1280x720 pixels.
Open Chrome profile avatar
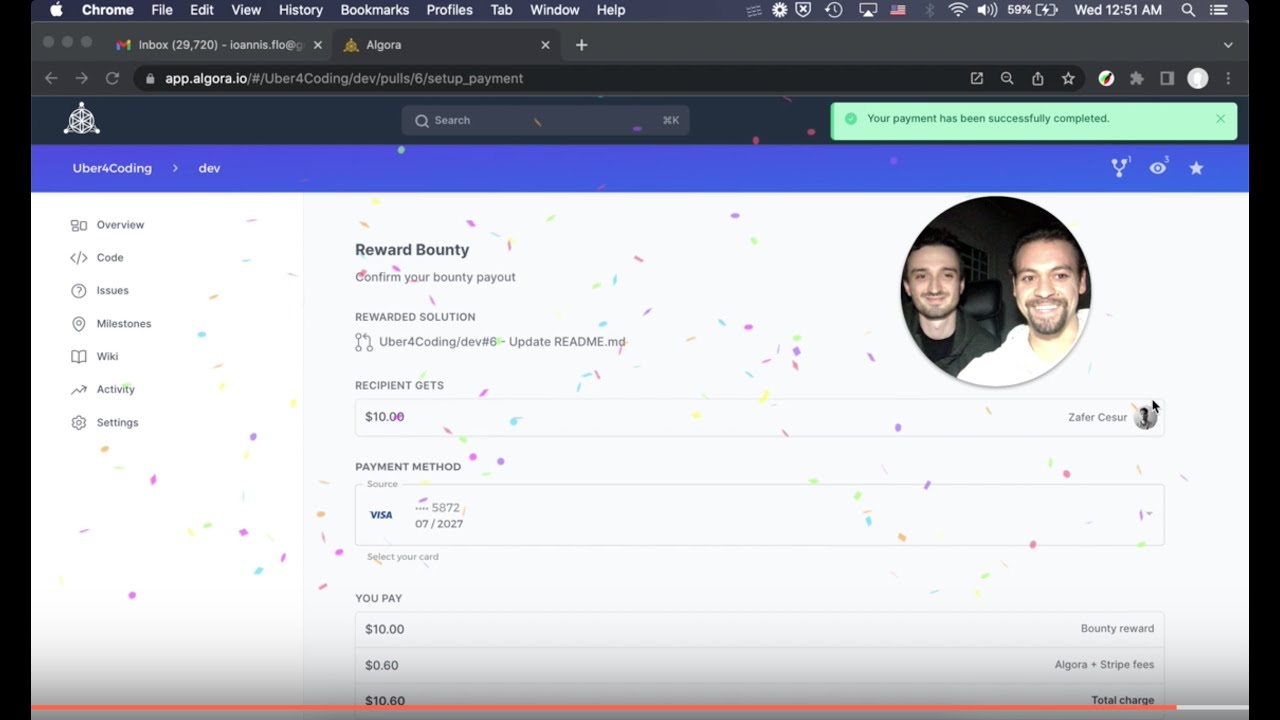pos(1198,78)
